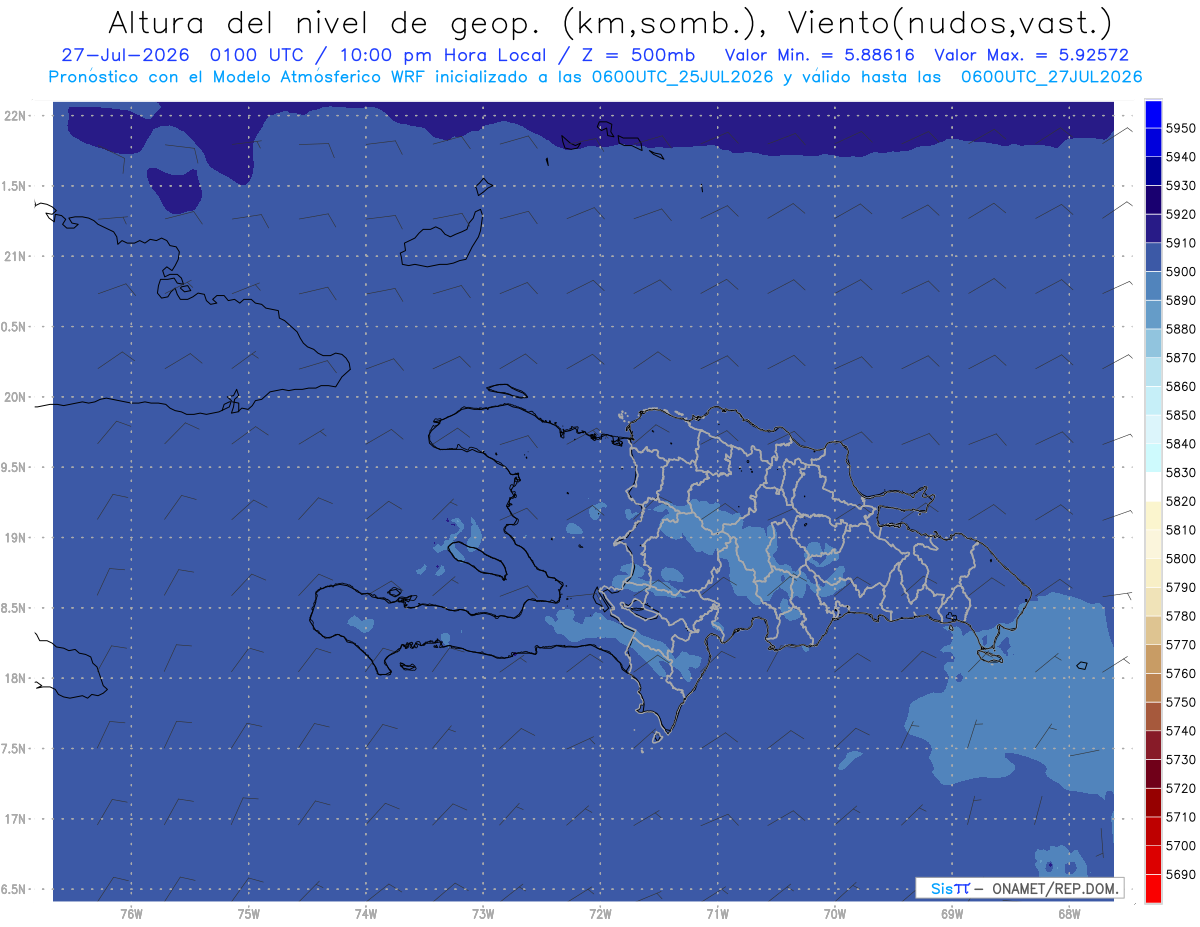Click the 18N latitude label
Screen dimensions: 1200x927
(x=17, y=678)
